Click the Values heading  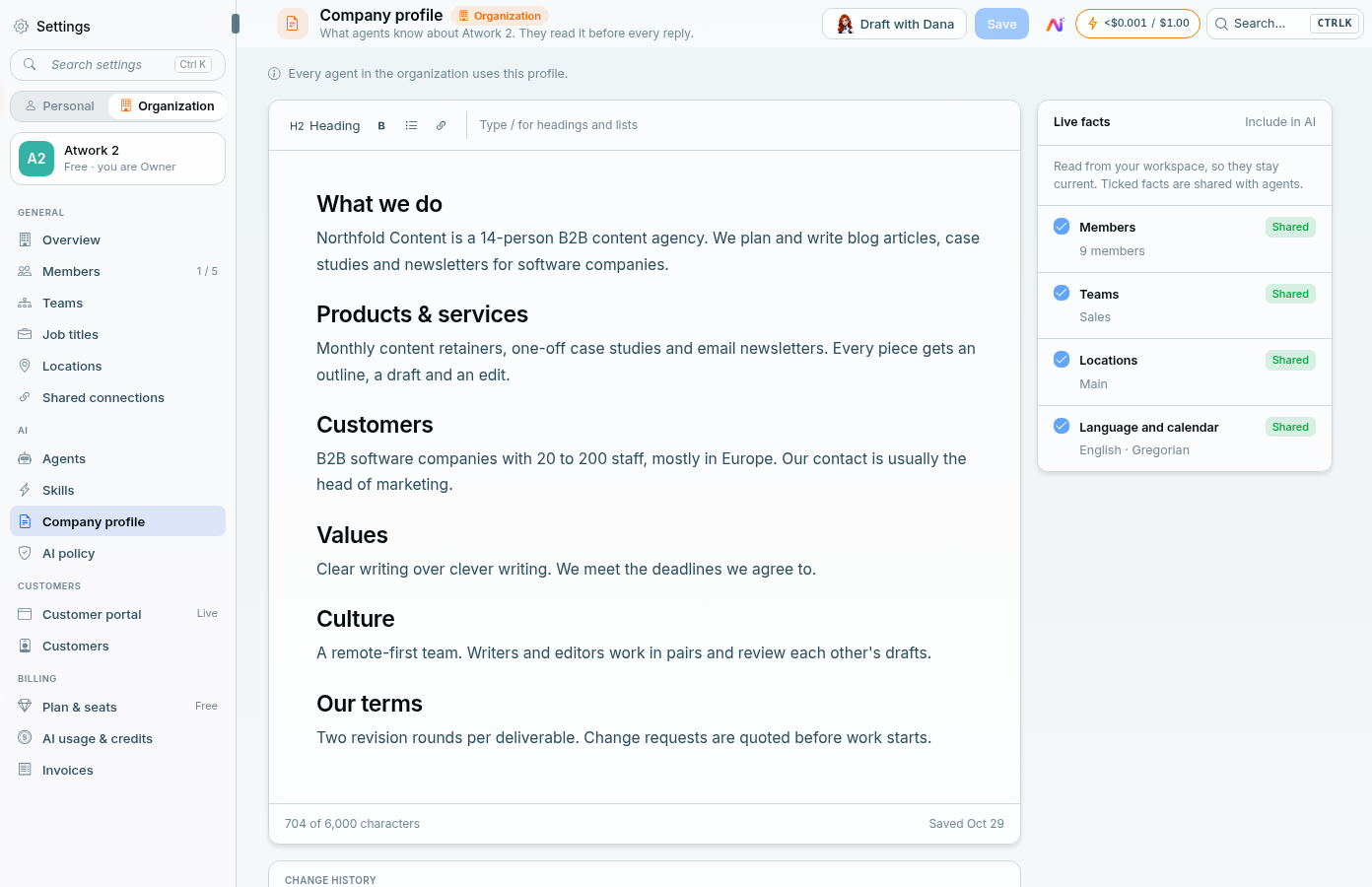pos(352,535)
